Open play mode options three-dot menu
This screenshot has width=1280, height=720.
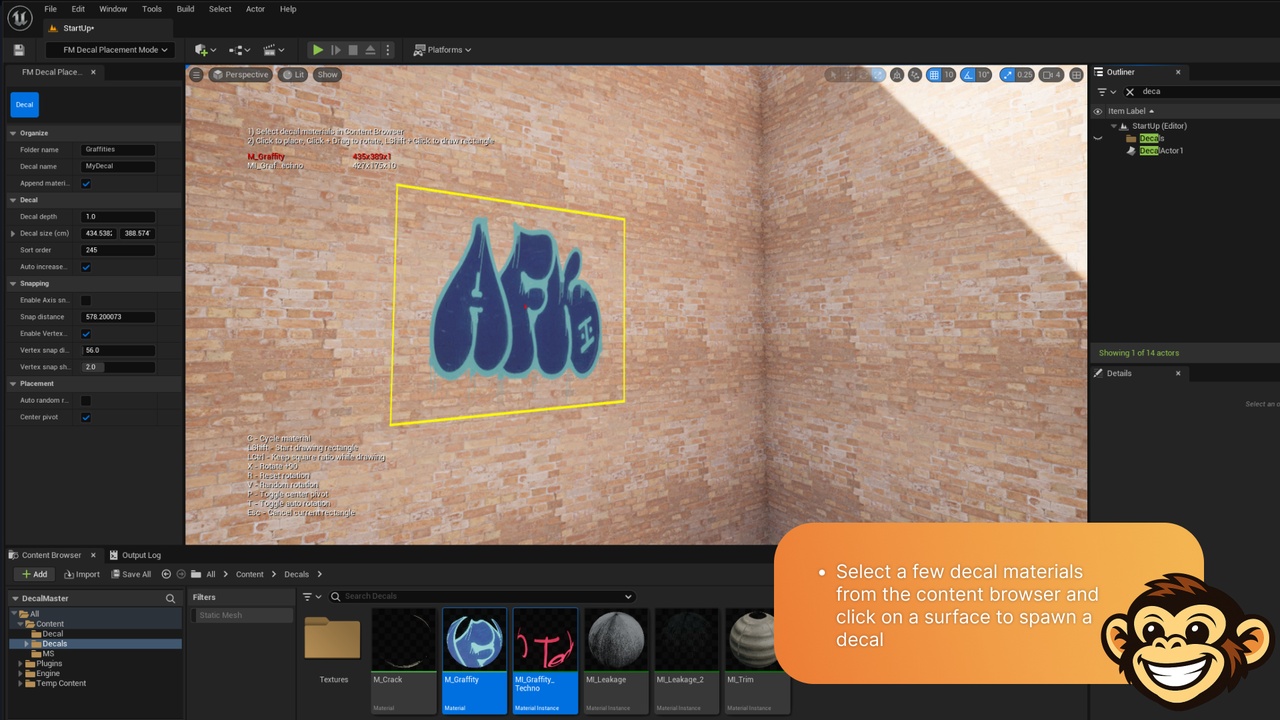[x=388, y=50]
